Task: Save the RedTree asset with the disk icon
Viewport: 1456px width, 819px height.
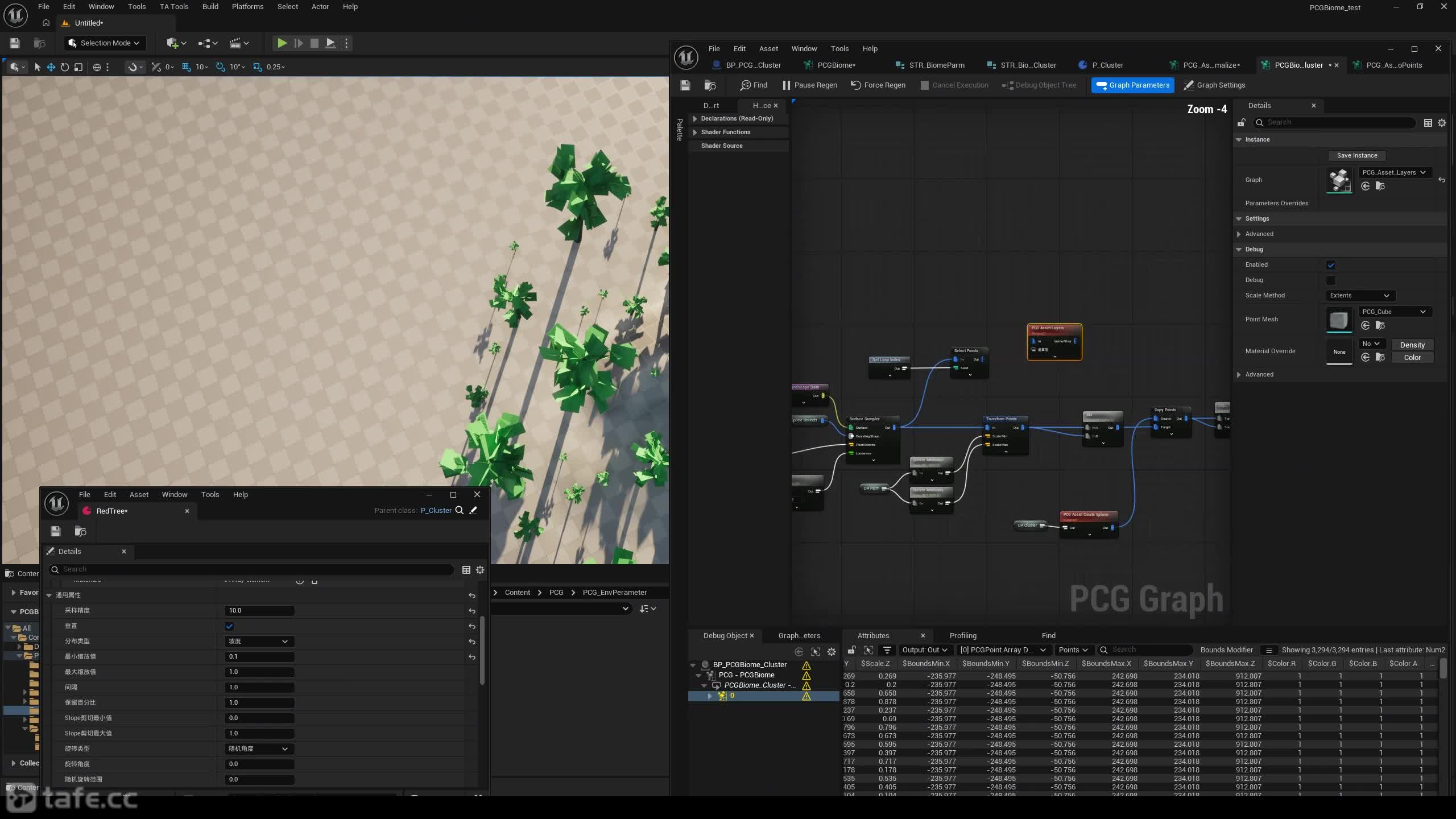Action: 55,531
